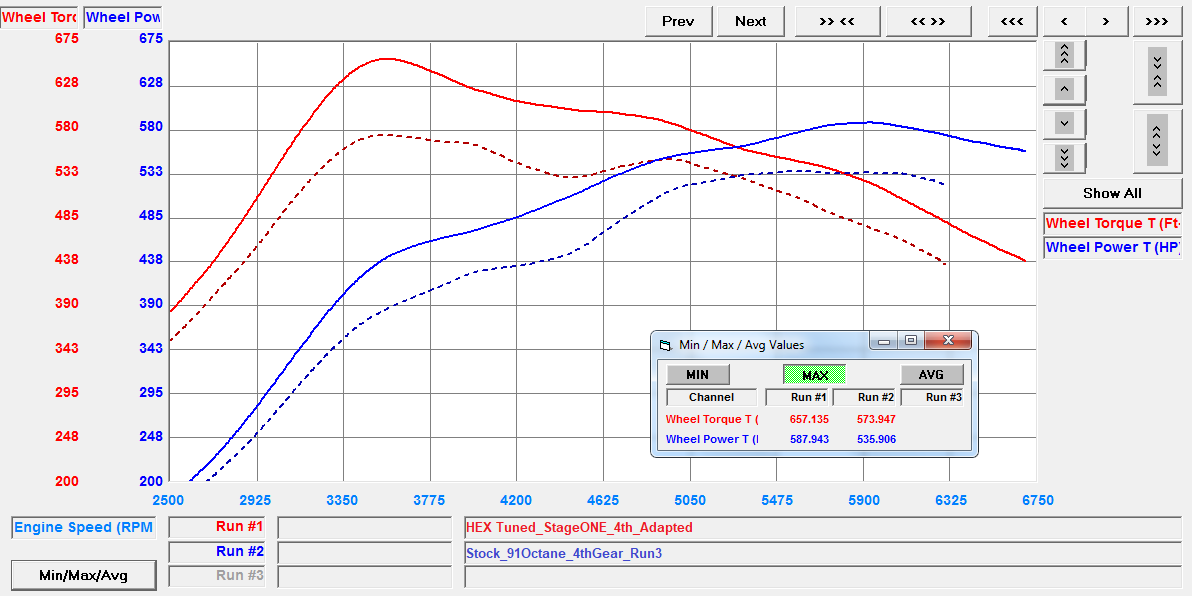Enable MIN values display
The height and width of the screenshot is (596, 1192).
pyautogui.click(x=697, y=374)
